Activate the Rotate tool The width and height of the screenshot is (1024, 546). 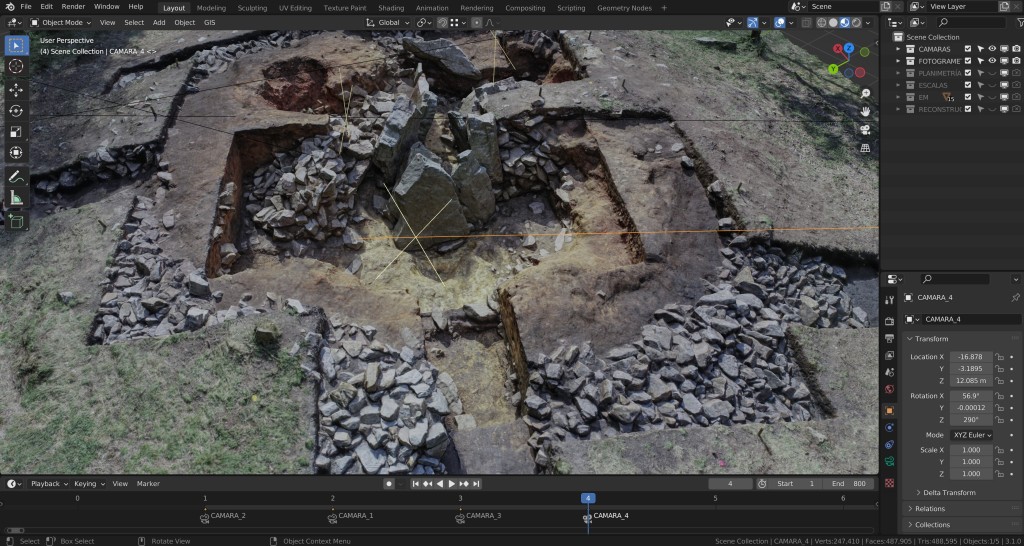(16, 111)
